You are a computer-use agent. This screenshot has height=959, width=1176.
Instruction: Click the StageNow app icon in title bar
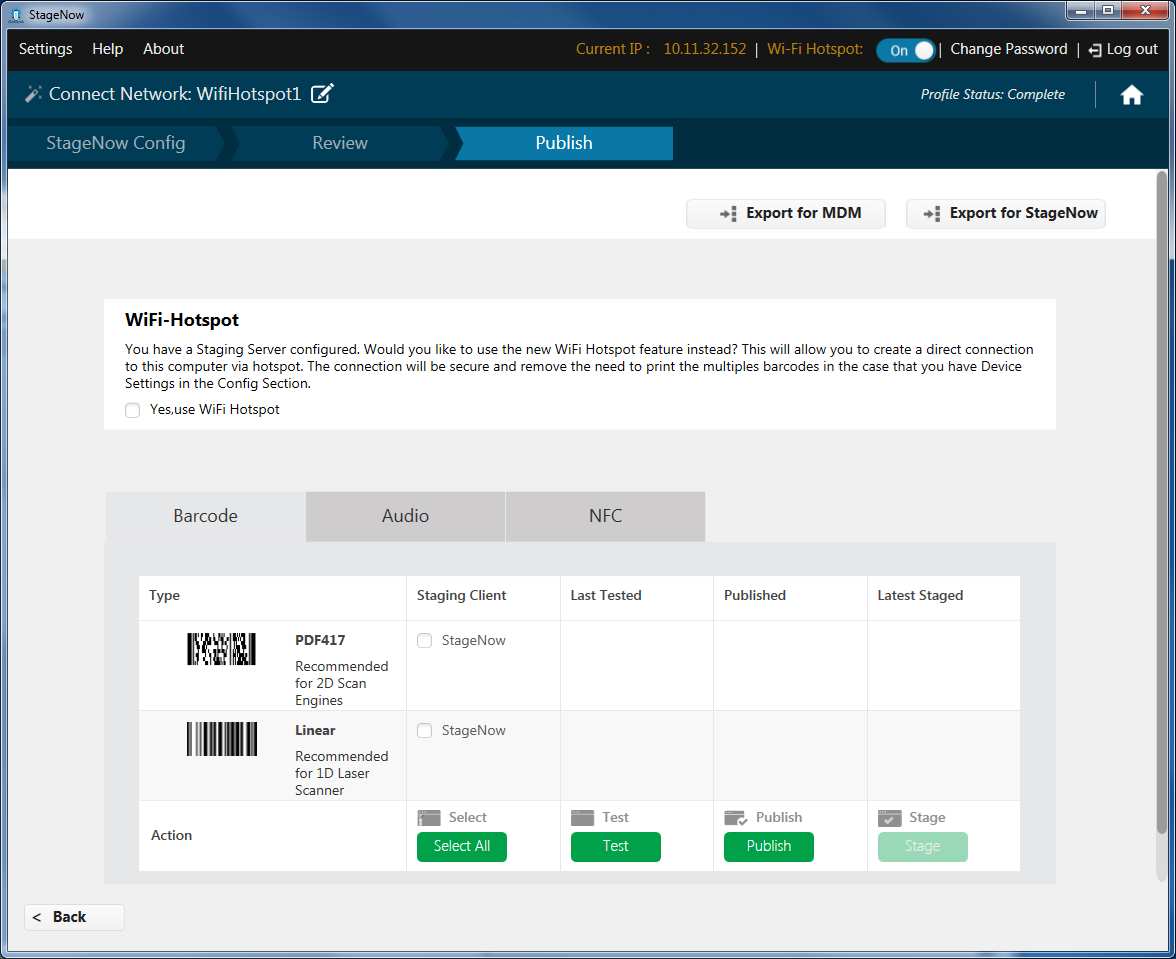(x=15, y=15)
